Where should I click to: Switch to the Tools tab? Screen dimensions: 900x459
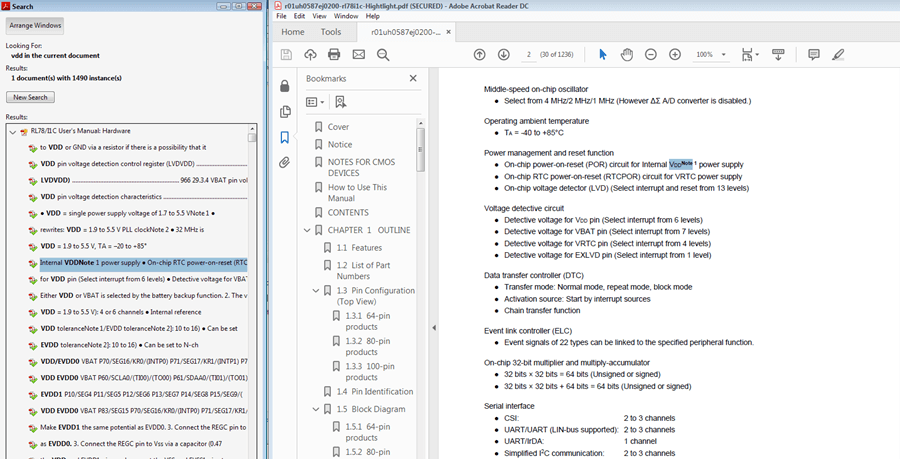coord(330,32)
